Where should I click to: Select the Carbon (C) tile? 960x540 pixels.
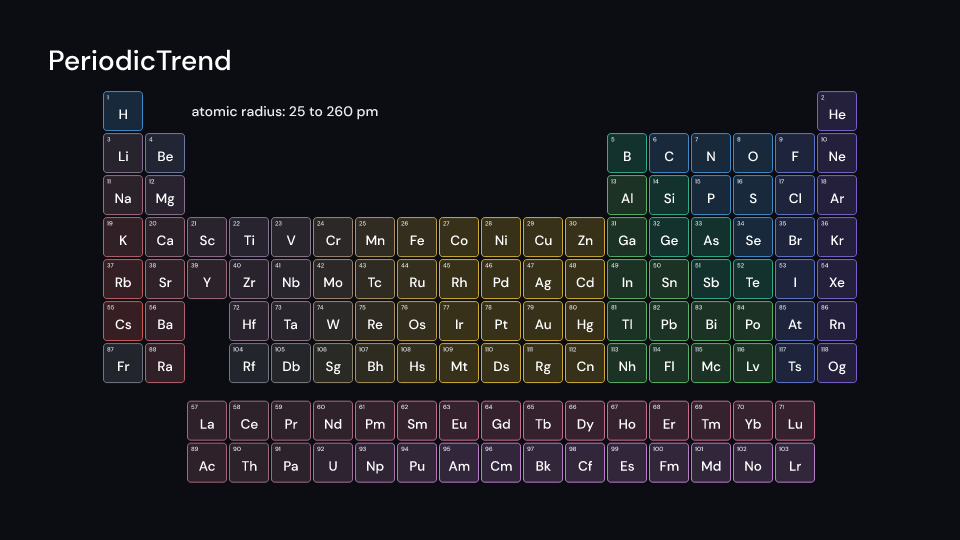pyautogui.click(x=669, y=153)
